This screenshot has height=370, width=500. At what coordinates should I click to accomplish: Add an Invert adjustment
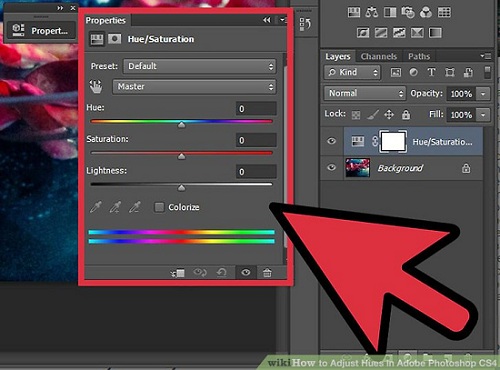[363, 33]
